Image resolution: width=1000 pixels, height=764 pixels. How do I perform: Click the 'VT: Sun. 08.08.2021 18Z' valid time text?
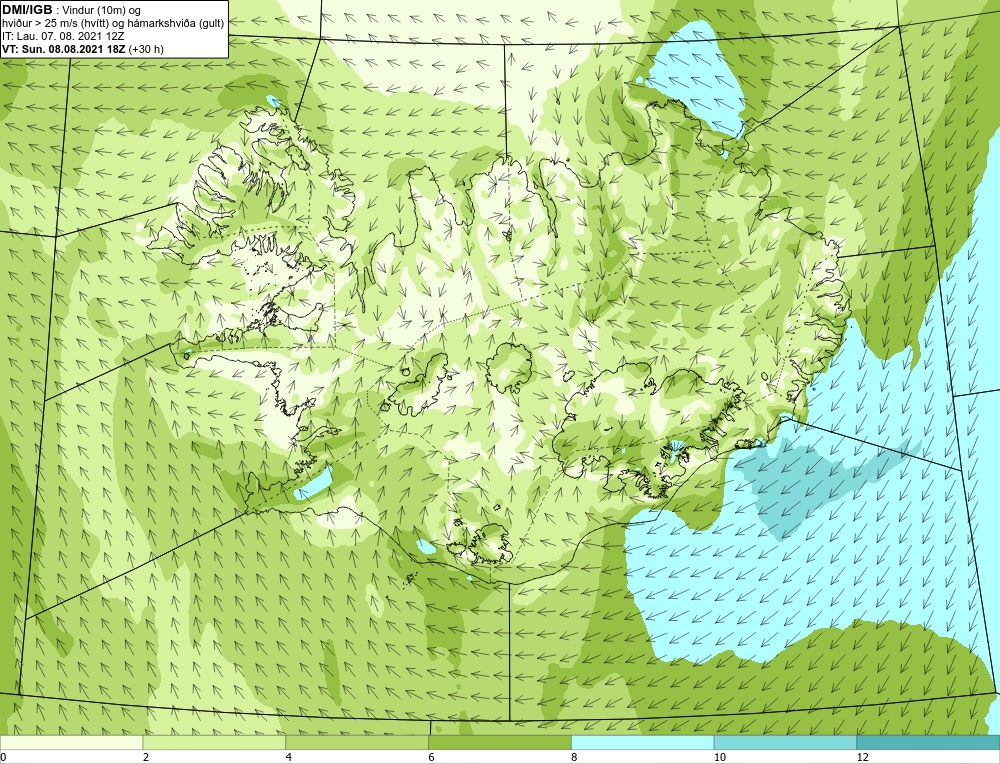click(64, 48)
